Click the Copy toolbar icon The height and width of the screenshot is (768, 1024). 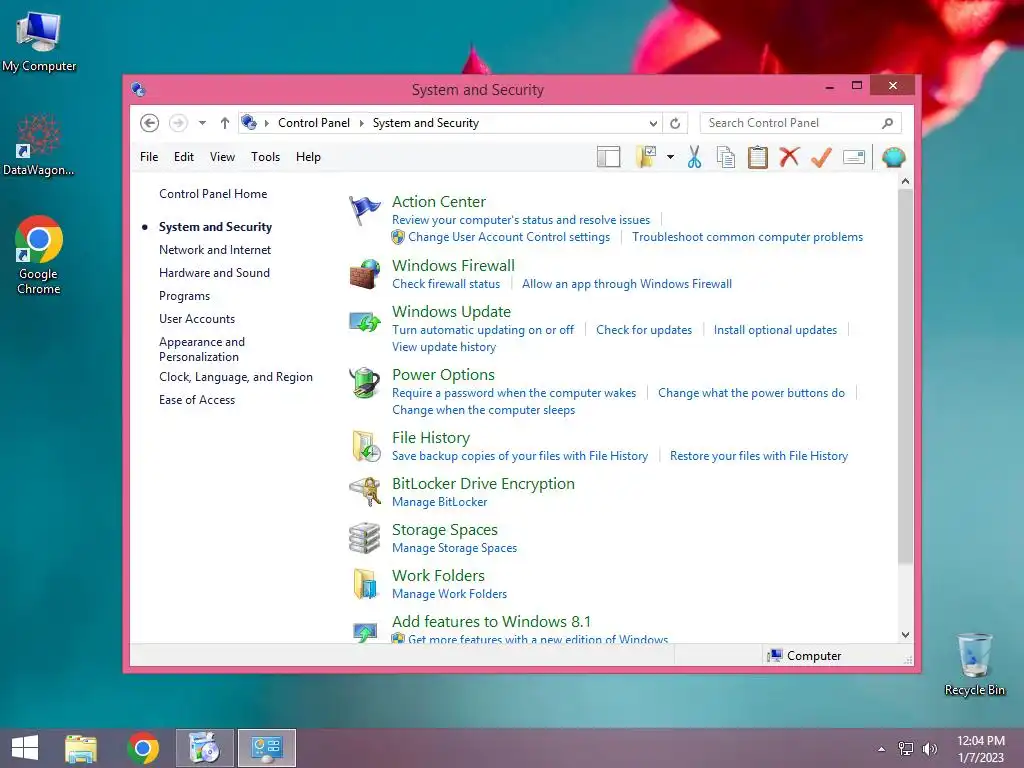726,157
